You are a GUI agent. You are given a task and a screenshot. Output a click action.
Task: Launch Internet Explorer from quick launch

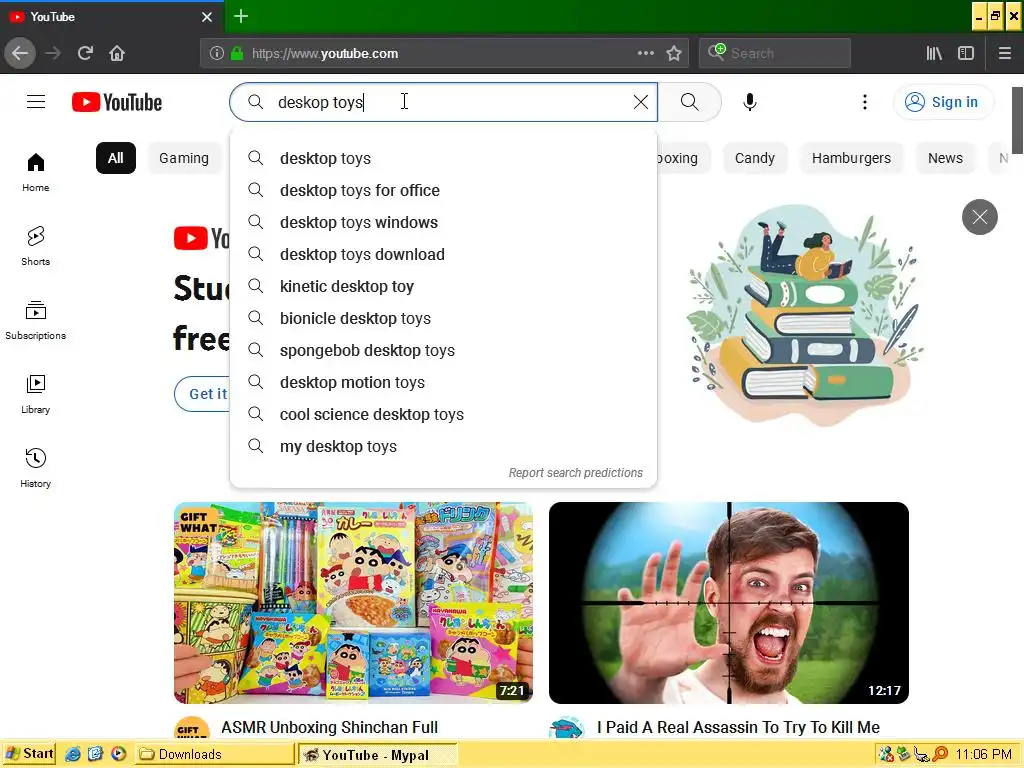coord(72,754)
